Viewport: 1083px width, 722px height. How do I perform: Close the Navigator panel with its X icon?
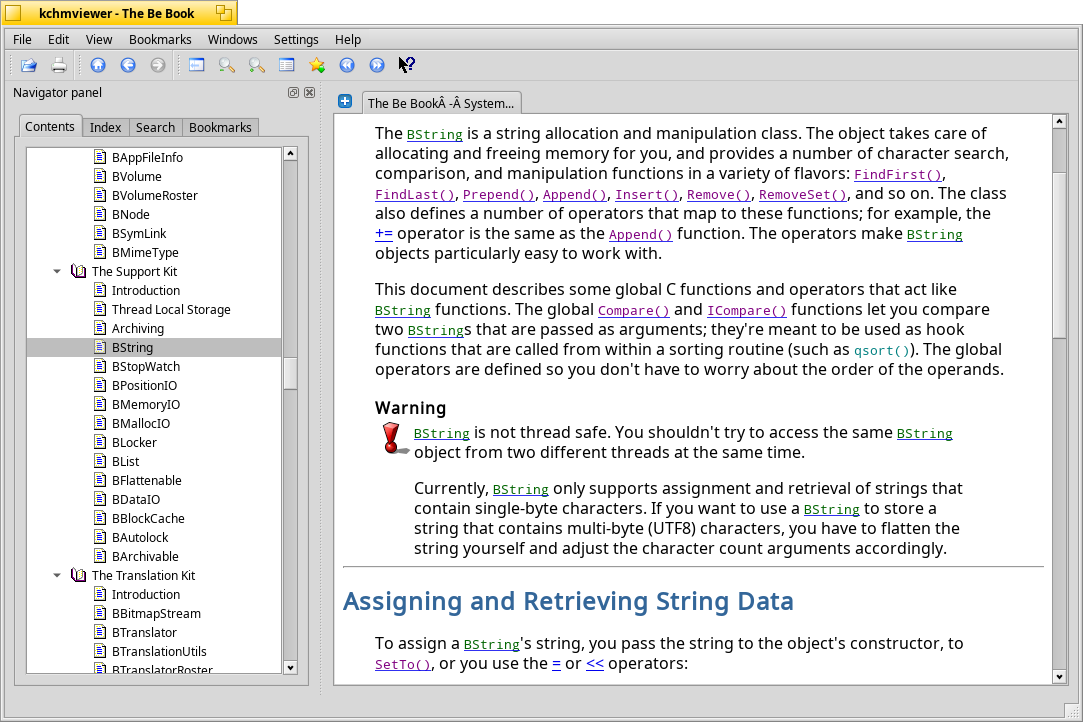[x=309, y=93]
